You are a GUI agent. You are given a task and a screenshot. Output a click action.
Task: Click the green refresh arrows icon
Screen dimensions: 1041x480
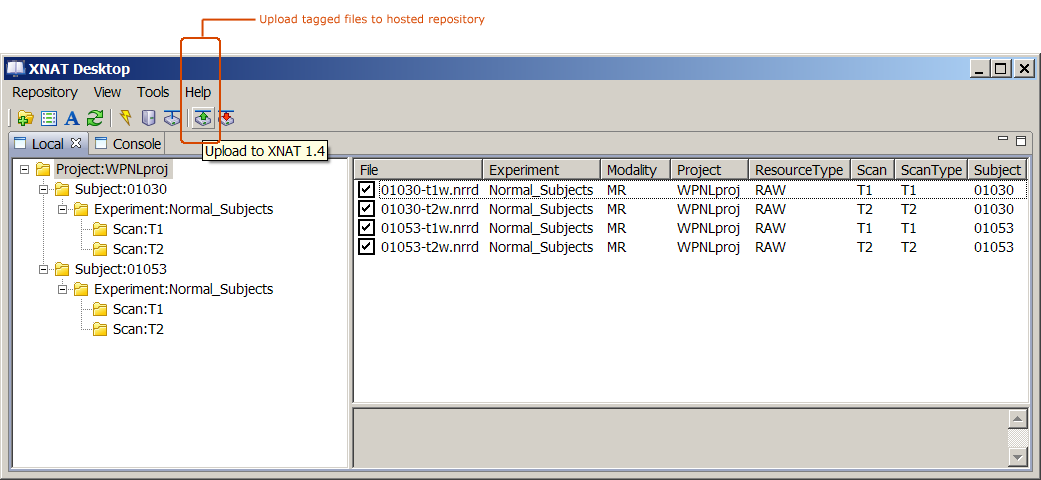(x=95, y=118)
